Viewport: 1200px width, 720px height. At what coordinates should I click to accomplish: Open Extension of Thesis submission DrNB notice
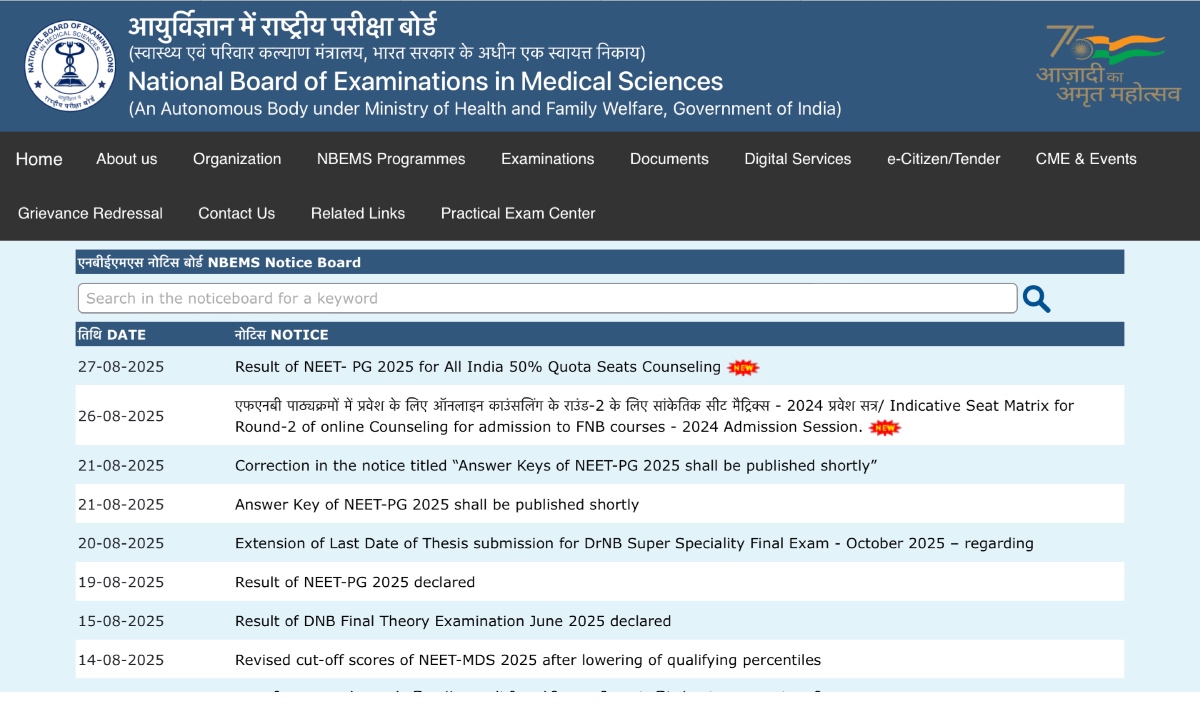634,543
